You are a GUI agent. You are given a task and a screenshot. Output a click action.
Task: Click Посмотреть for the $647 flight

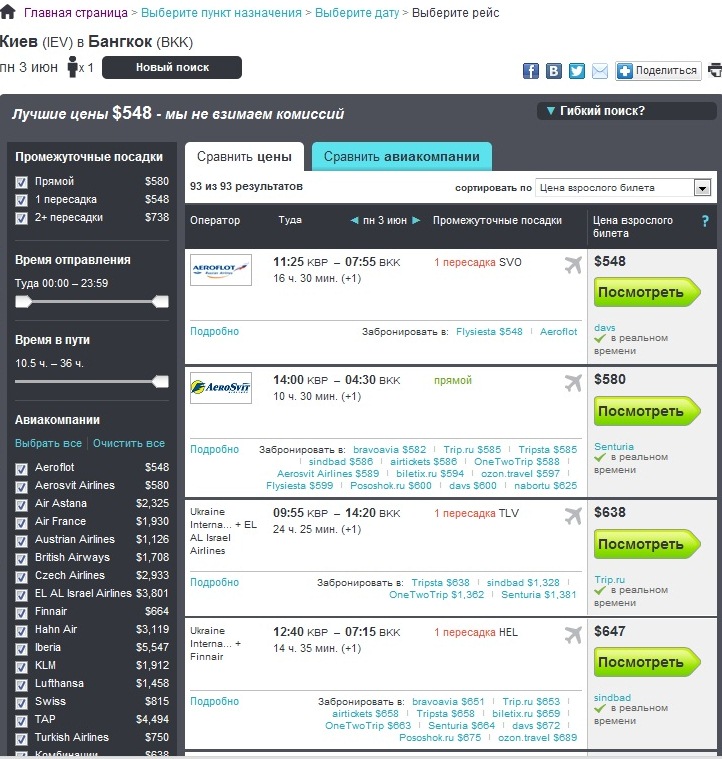(647, 662)
